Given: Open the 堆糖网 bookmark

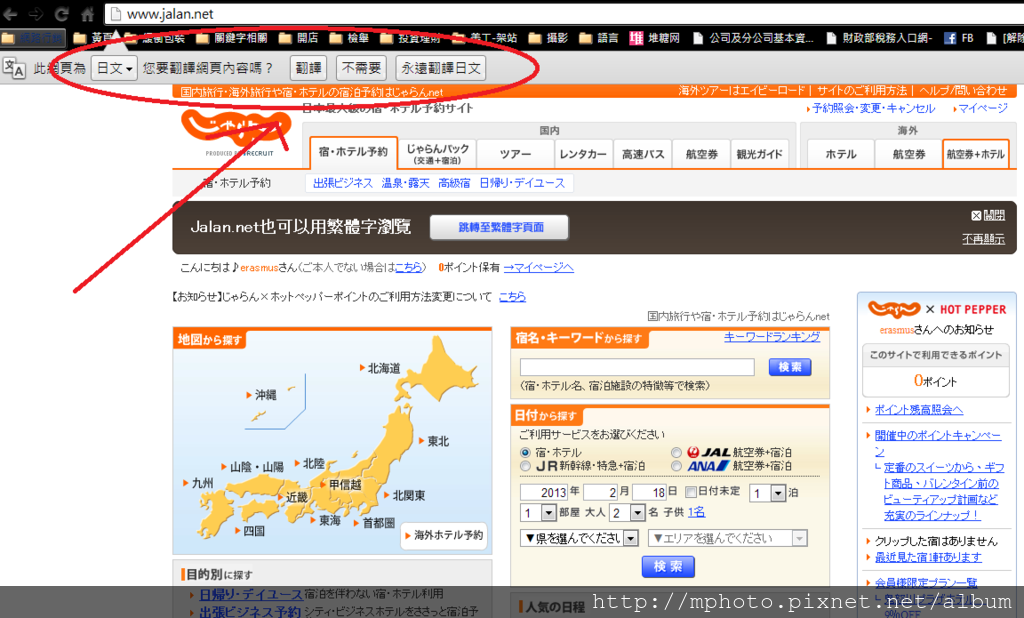Looking at the screenshot, I should tap(654, 38).
